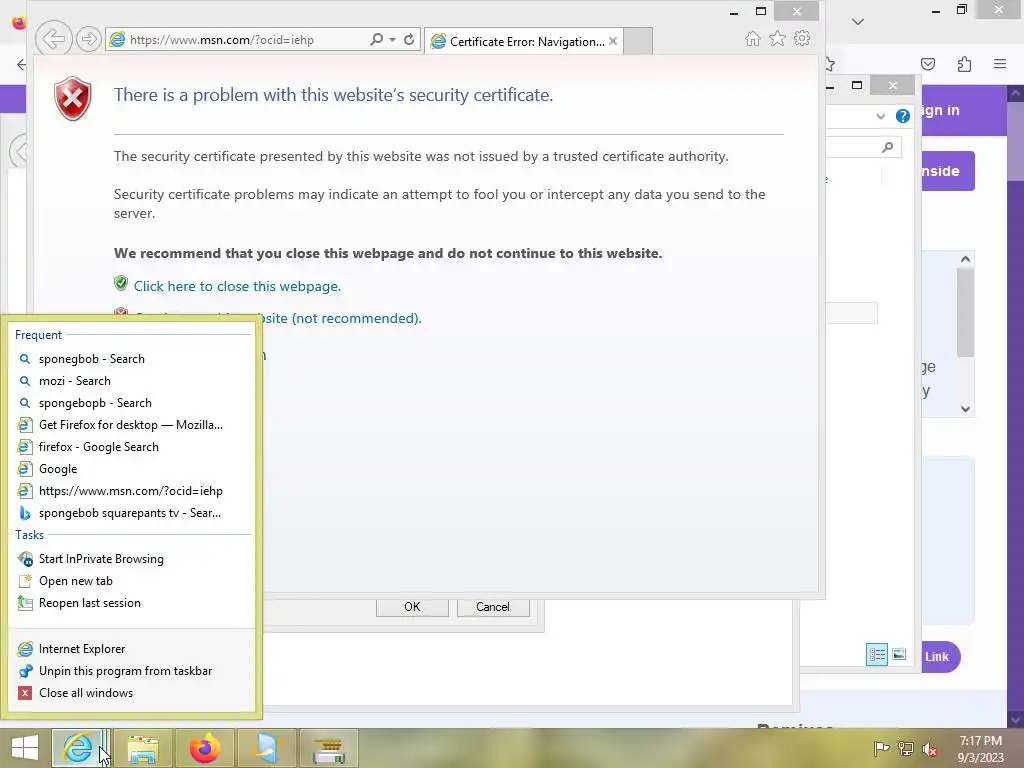Click the details view icon in background window

click(876, 654)
